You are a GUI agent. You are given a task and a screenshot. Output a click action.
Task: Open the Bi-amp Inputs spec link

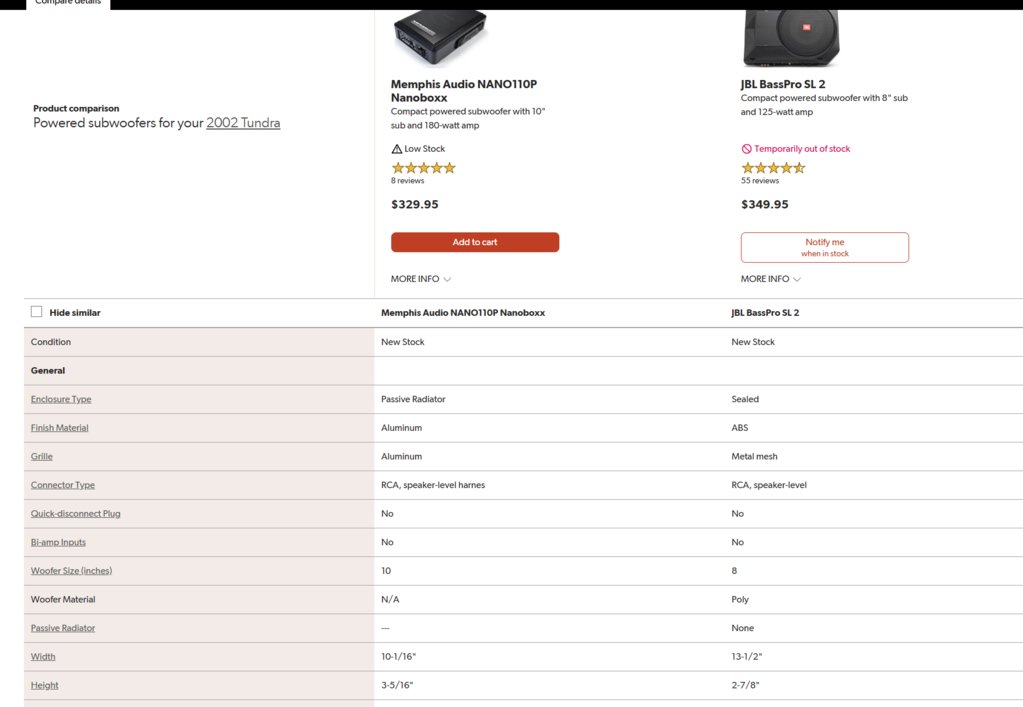click(x=58, y=542)
